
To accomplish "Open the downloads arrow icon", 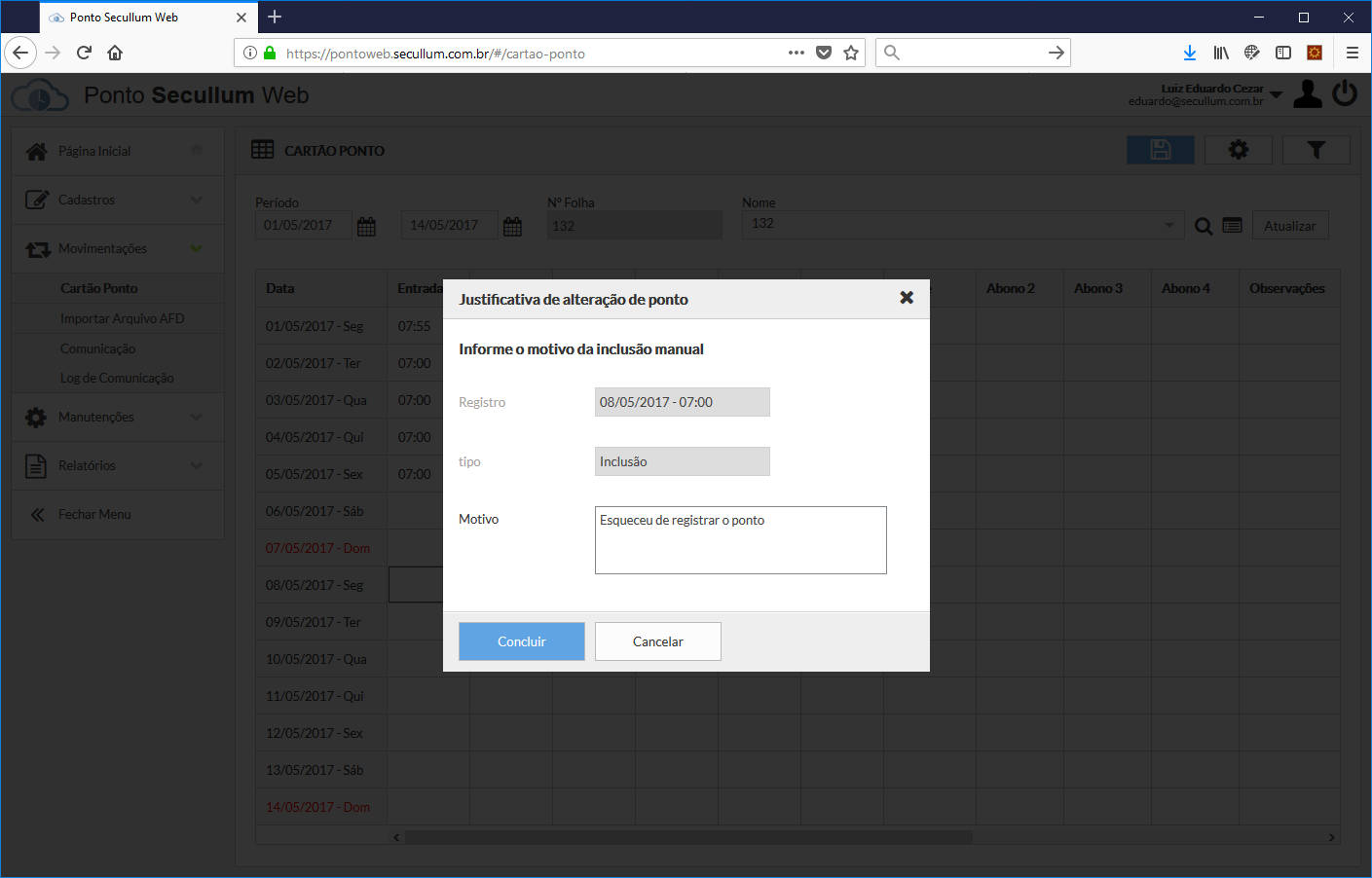I will coord(1190,53).
